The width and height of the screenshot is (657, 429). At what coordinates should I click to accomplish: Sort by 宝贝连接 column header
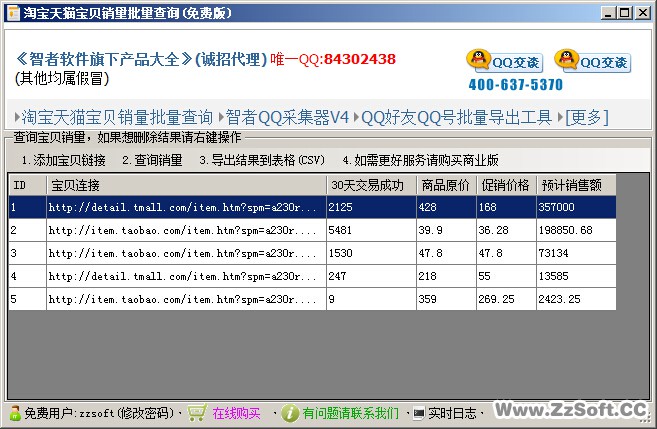(186, 185)
